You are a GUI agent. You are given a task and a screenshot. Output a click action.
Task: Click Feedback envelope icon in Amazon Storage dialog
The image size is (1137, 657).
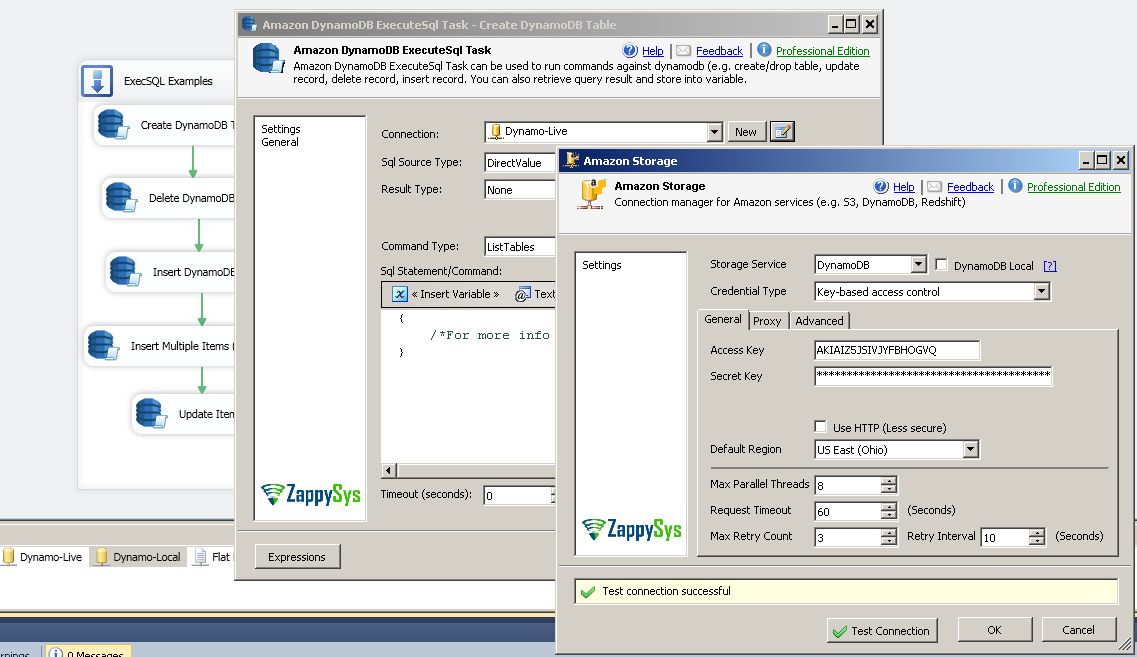pos(934,186)
